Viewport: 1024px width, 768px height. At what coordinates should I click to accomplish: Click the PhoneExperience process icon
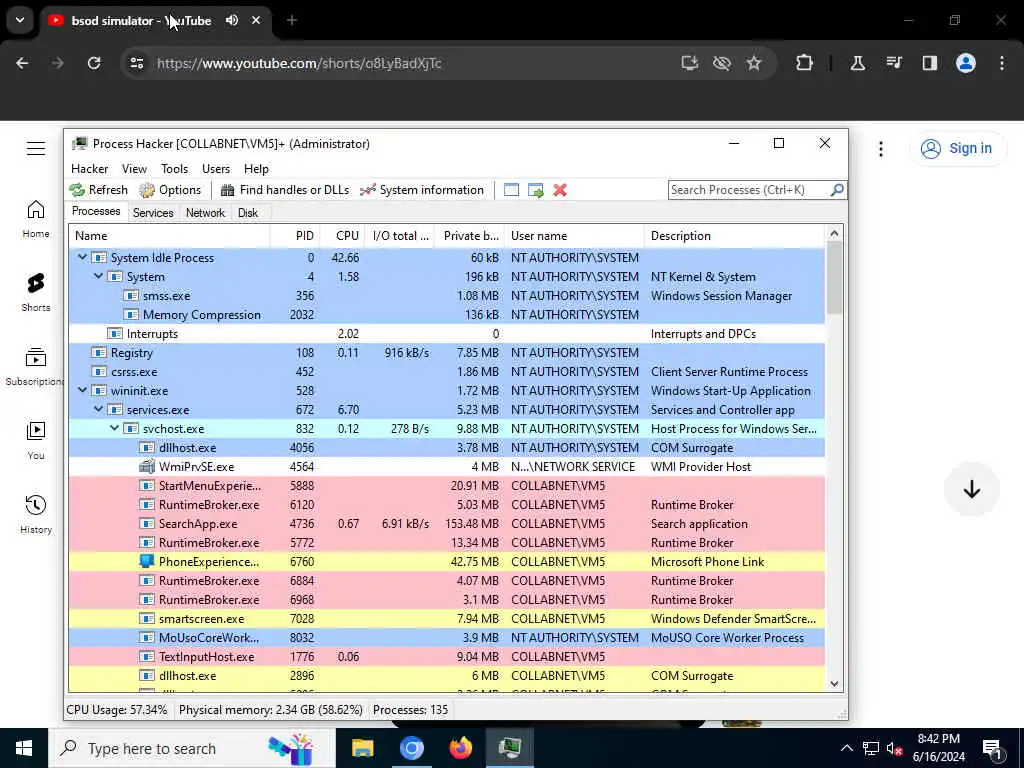click(x=147, y=562)
